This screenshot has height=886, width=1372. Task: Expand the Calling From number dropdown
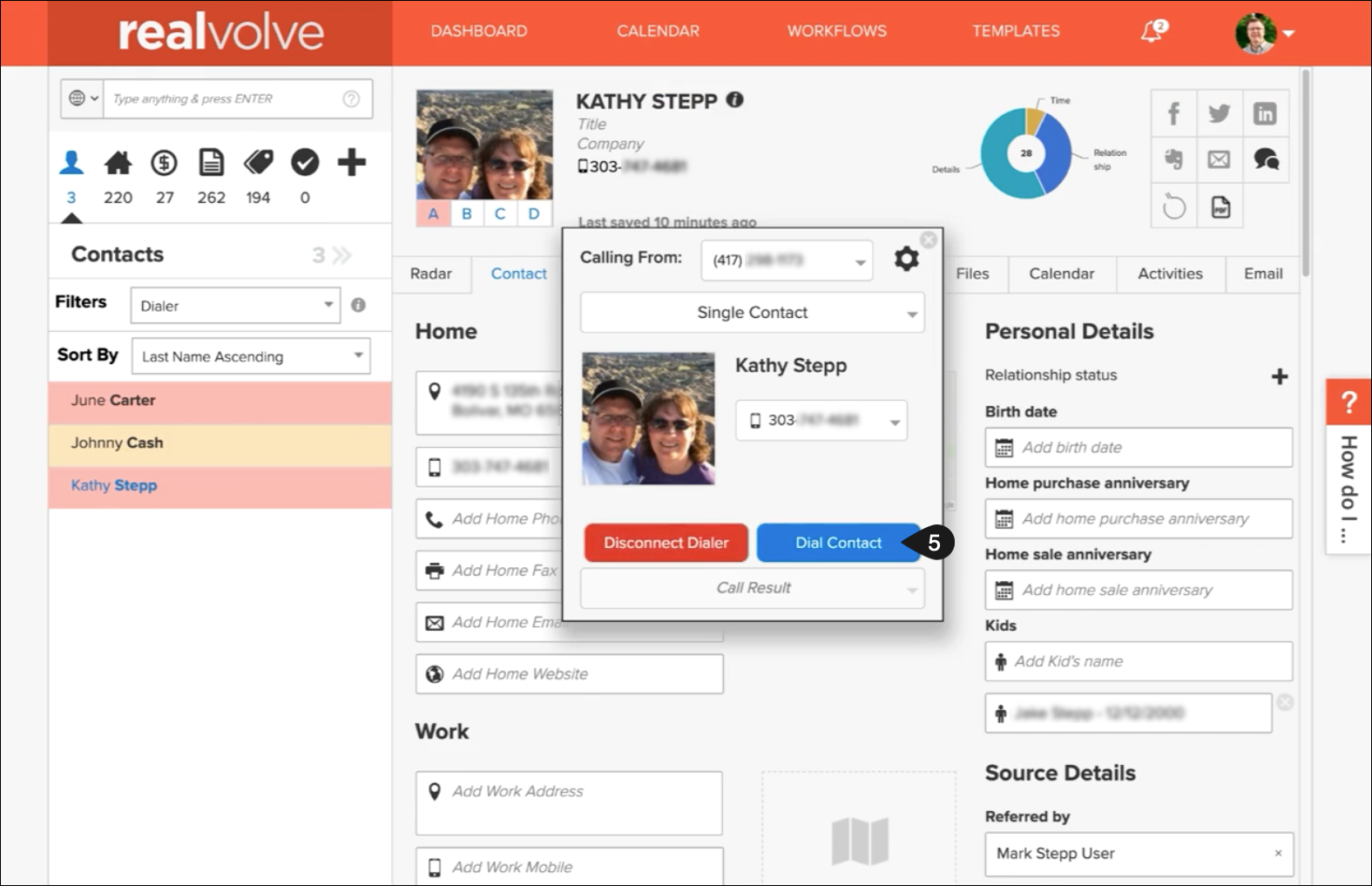pos(787,260)
